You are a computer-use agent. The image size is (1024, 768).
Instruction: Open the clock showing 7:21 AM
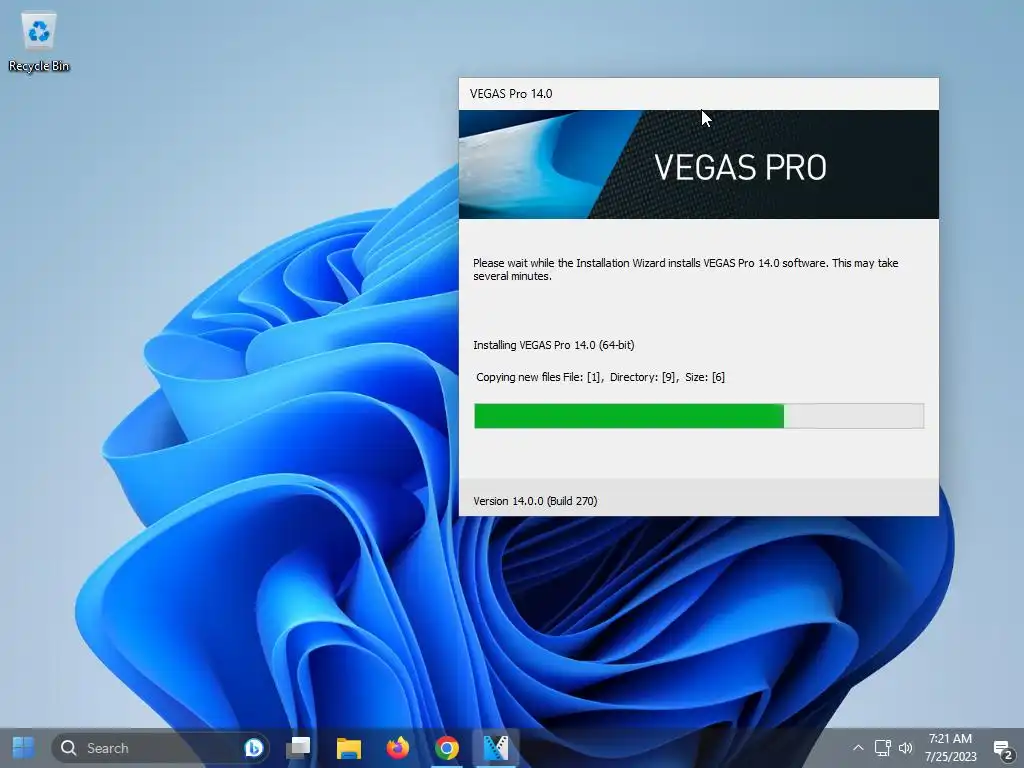(x=950, y=748)
